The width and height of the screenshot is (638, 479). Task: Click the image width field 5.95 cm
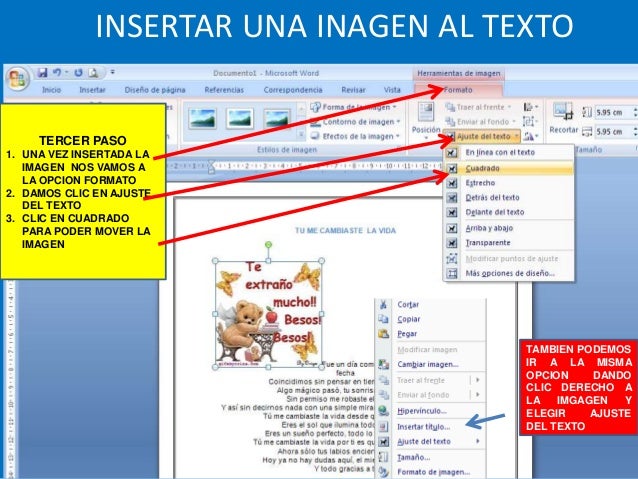tap(613, 131)
